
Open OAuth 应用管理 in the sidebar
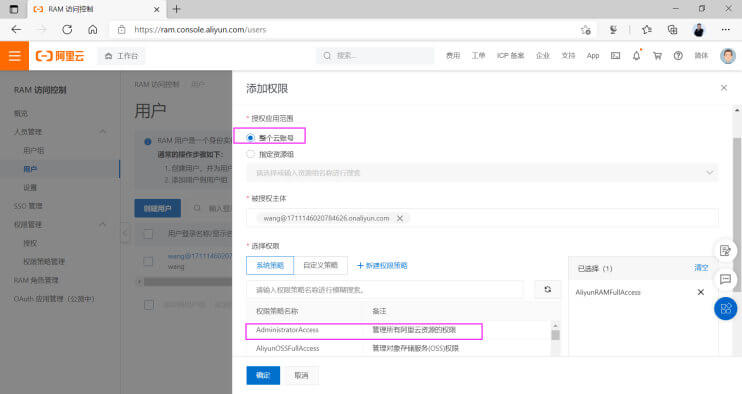(54, 299)
